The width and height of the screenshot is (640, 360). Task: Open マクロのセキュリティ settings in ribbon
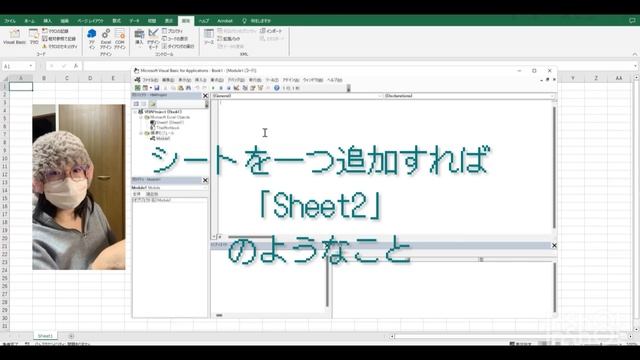point(60,47)
